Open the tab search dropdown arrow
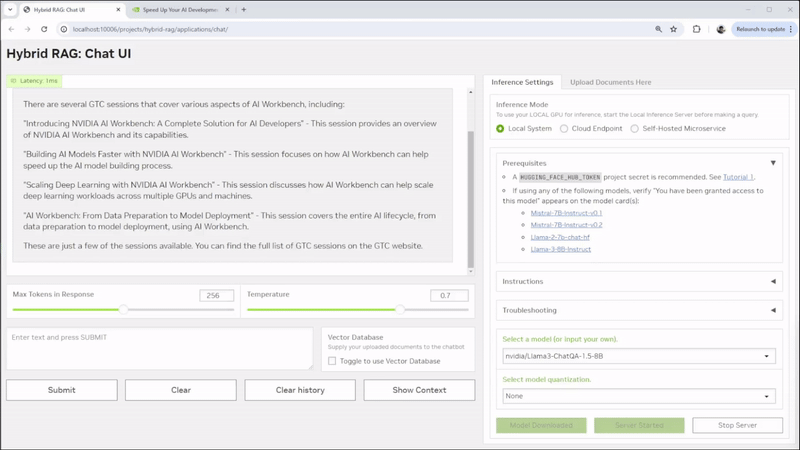This screenshot has height=450, width=800. pos(10,9)
